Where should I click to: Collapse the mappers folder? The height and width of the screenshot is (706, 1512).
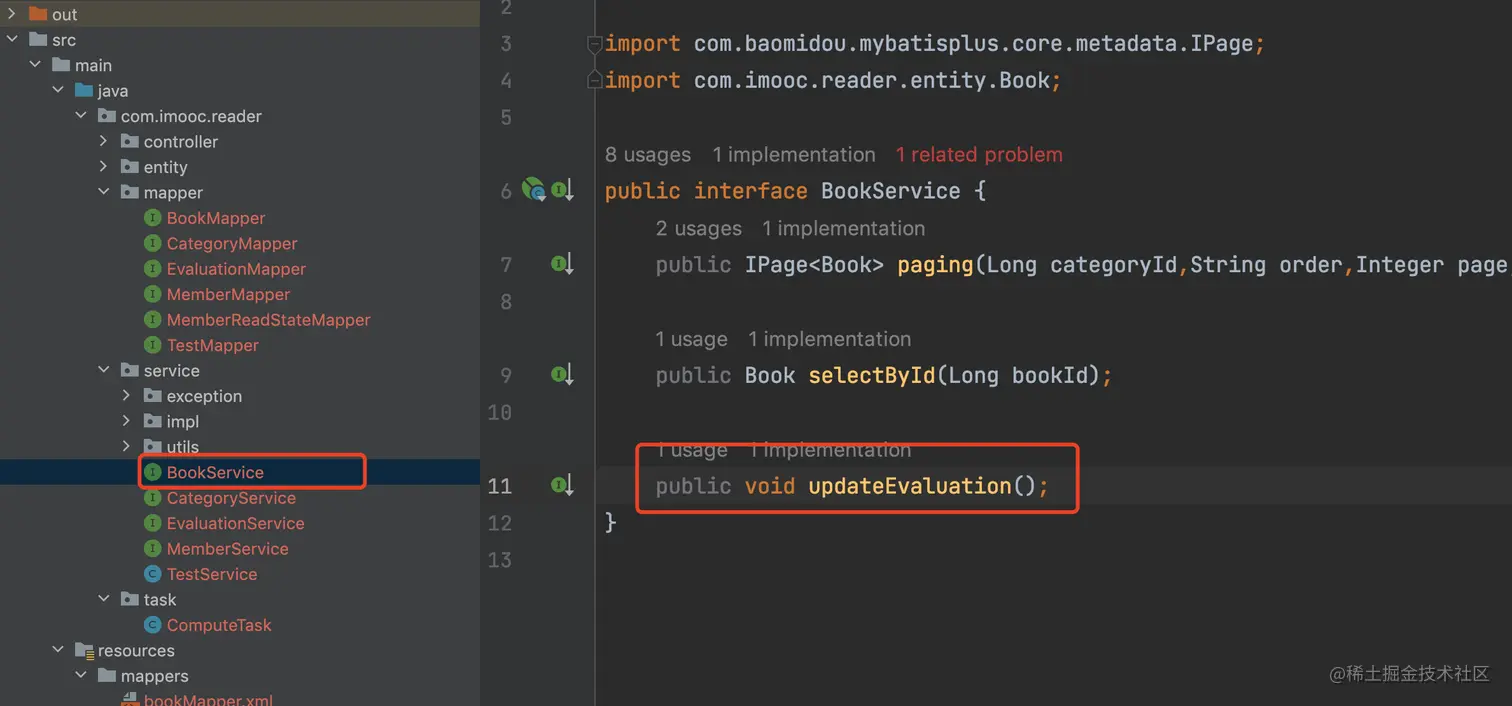tap(81, 676)
